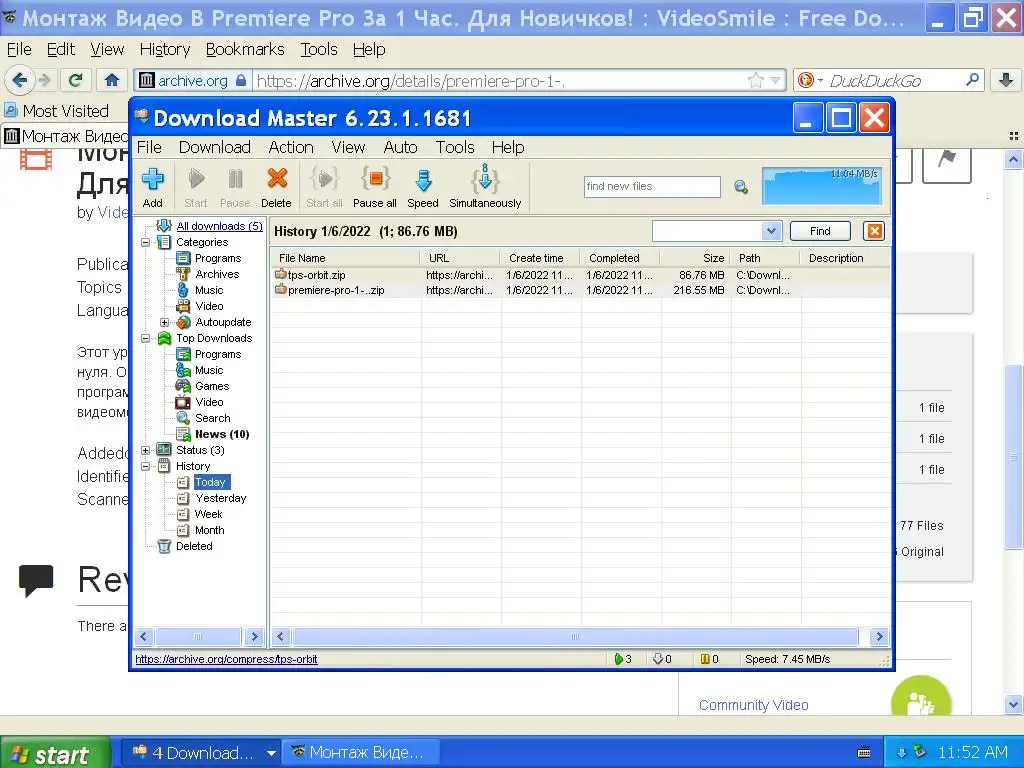This screenshot has height=768, width=1024.
Task: Click Firefox Reload button
Action: 75,80
